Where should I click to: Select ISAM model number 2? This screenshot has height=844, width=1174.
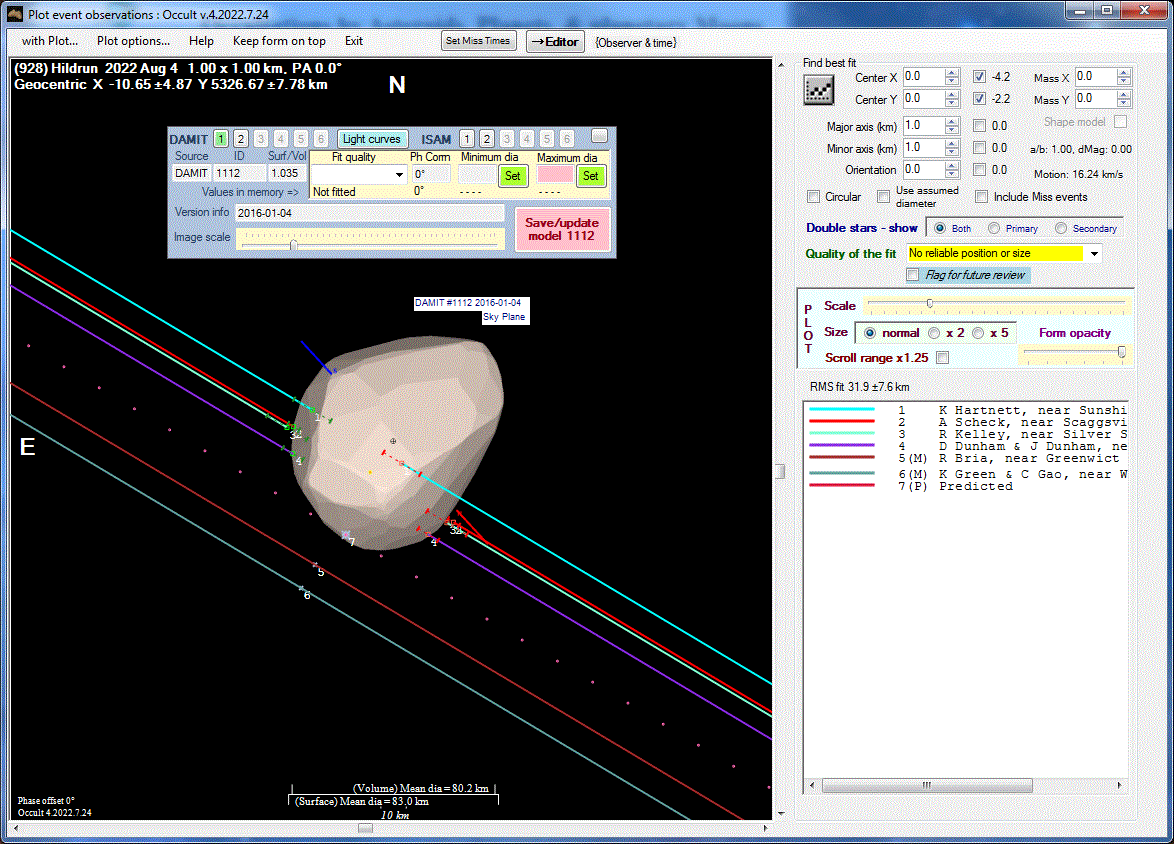(486, 139)
